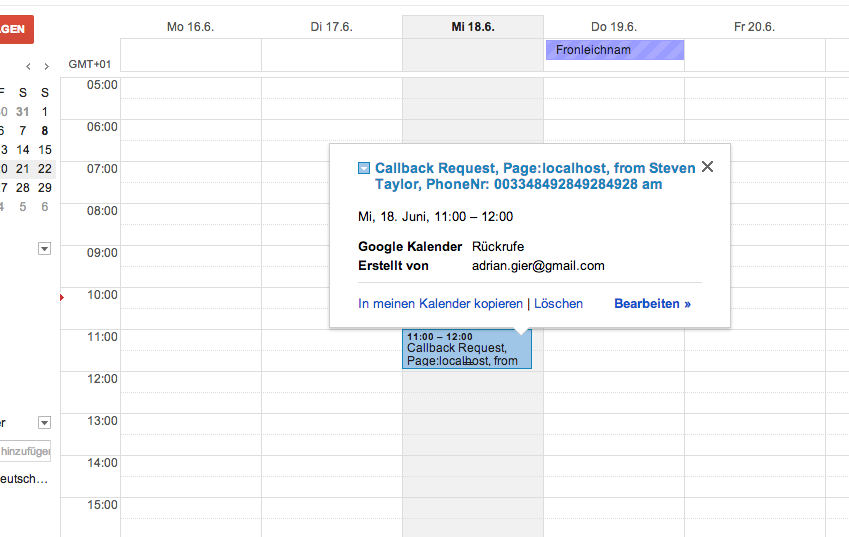
Task: Go to next month in mini calendar
Action: 47,67
